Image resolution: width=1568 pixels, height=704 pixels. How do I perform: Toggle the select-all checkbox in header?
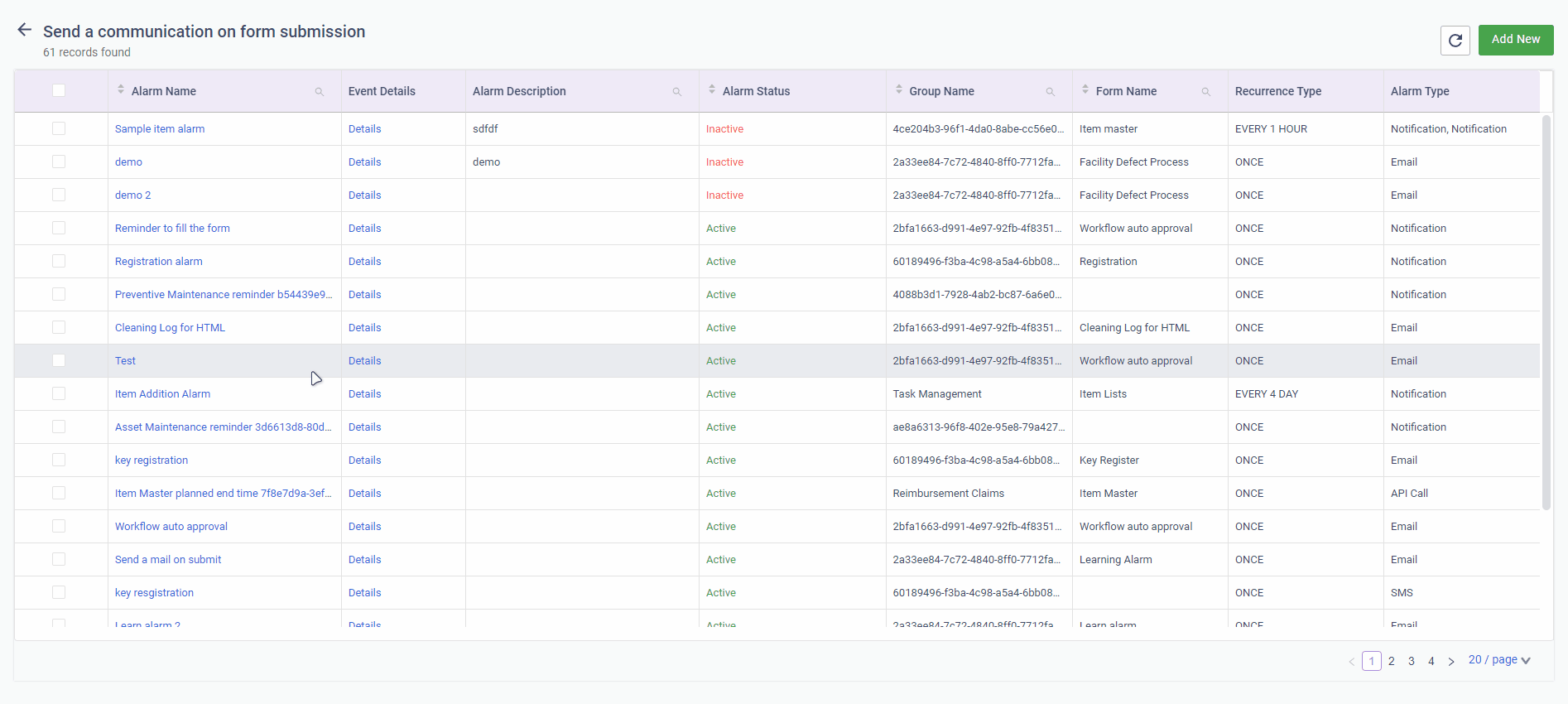coord(59,90)
